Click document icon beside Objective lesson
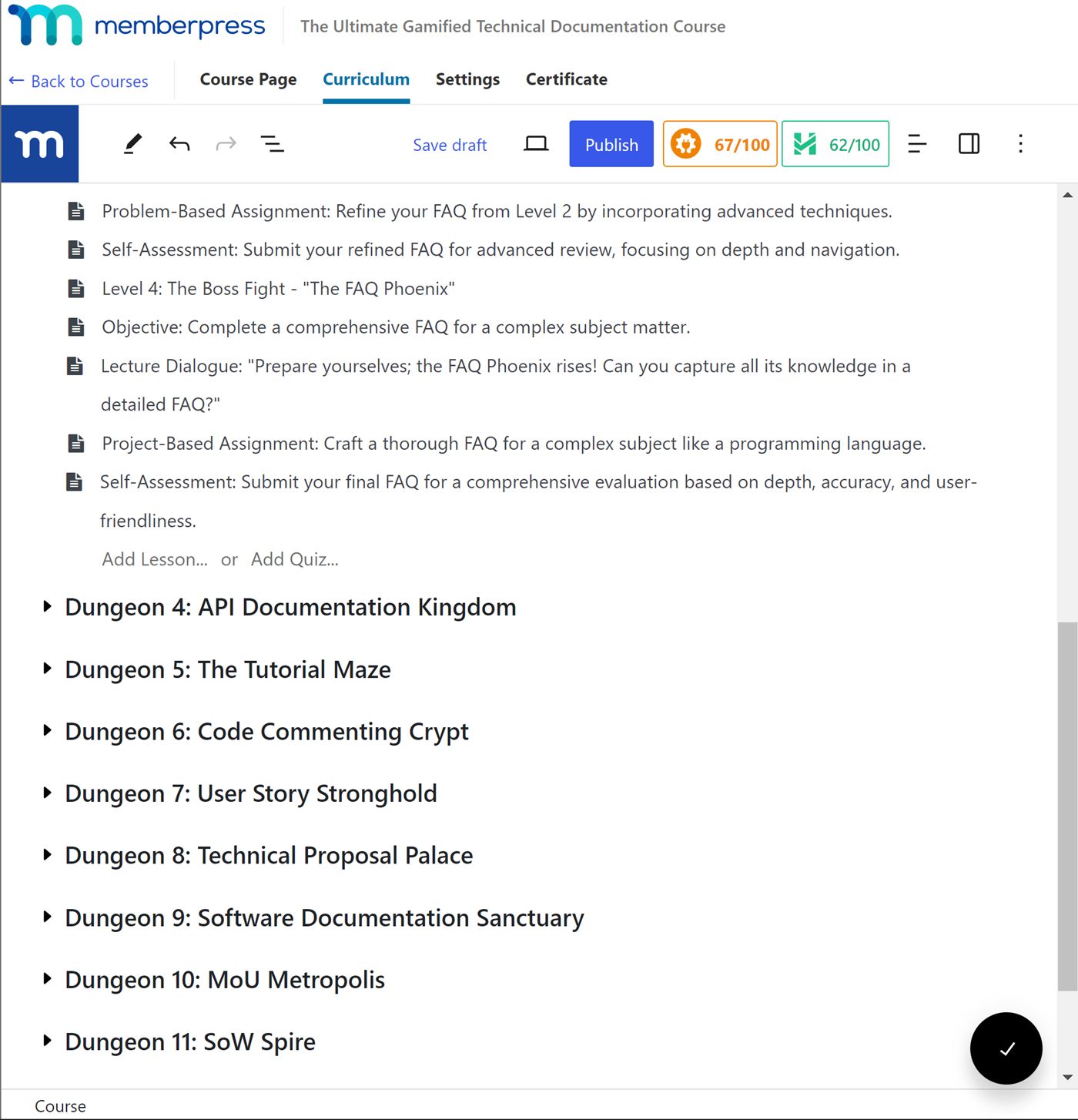The width and height of the screenshot is (1078, 1120). 76,327
